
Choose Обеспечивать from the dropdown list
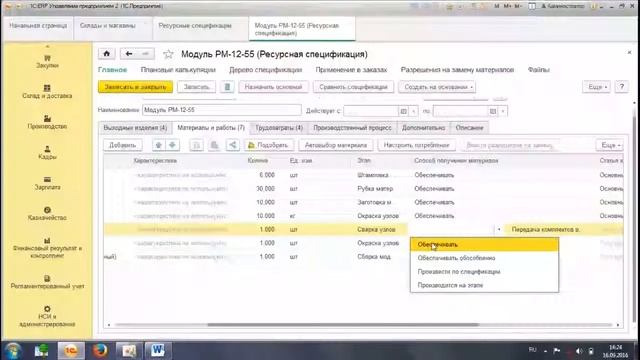(x=484, y=244)
